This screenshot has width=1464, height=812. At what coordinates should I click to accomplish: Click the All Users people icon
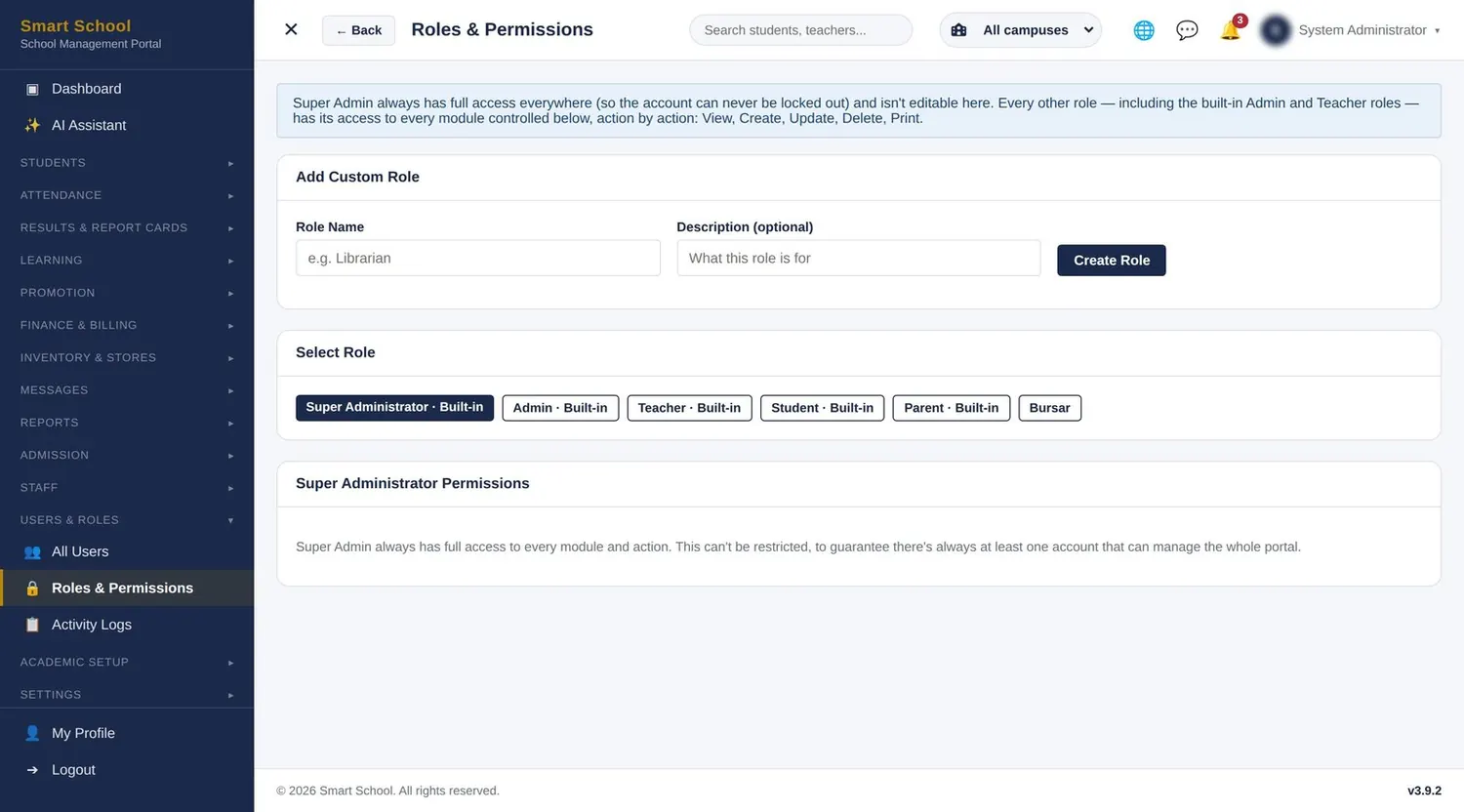click(x=32, y=551)
